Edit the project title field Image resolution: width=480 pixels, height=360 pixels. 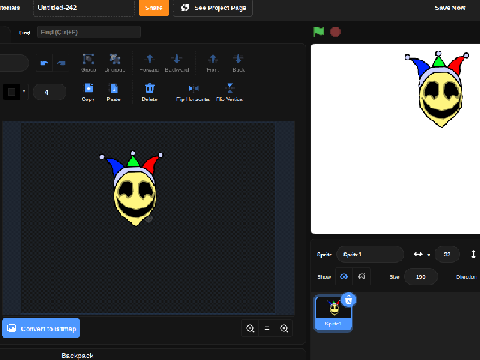pyautogui.click(x=84, y=8)
